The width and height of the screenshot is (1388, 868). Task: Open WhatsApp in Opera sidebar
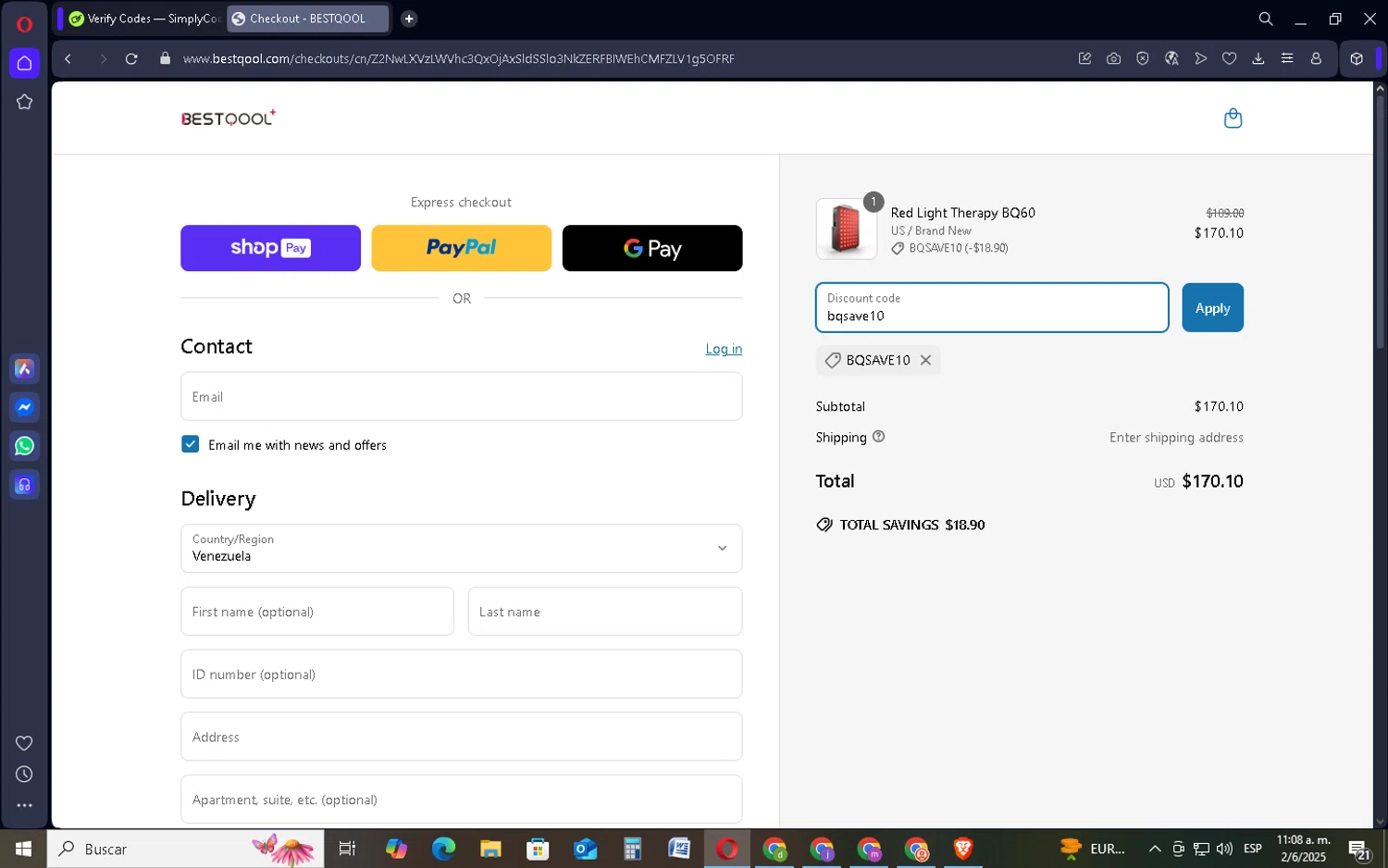pos(25,446)
